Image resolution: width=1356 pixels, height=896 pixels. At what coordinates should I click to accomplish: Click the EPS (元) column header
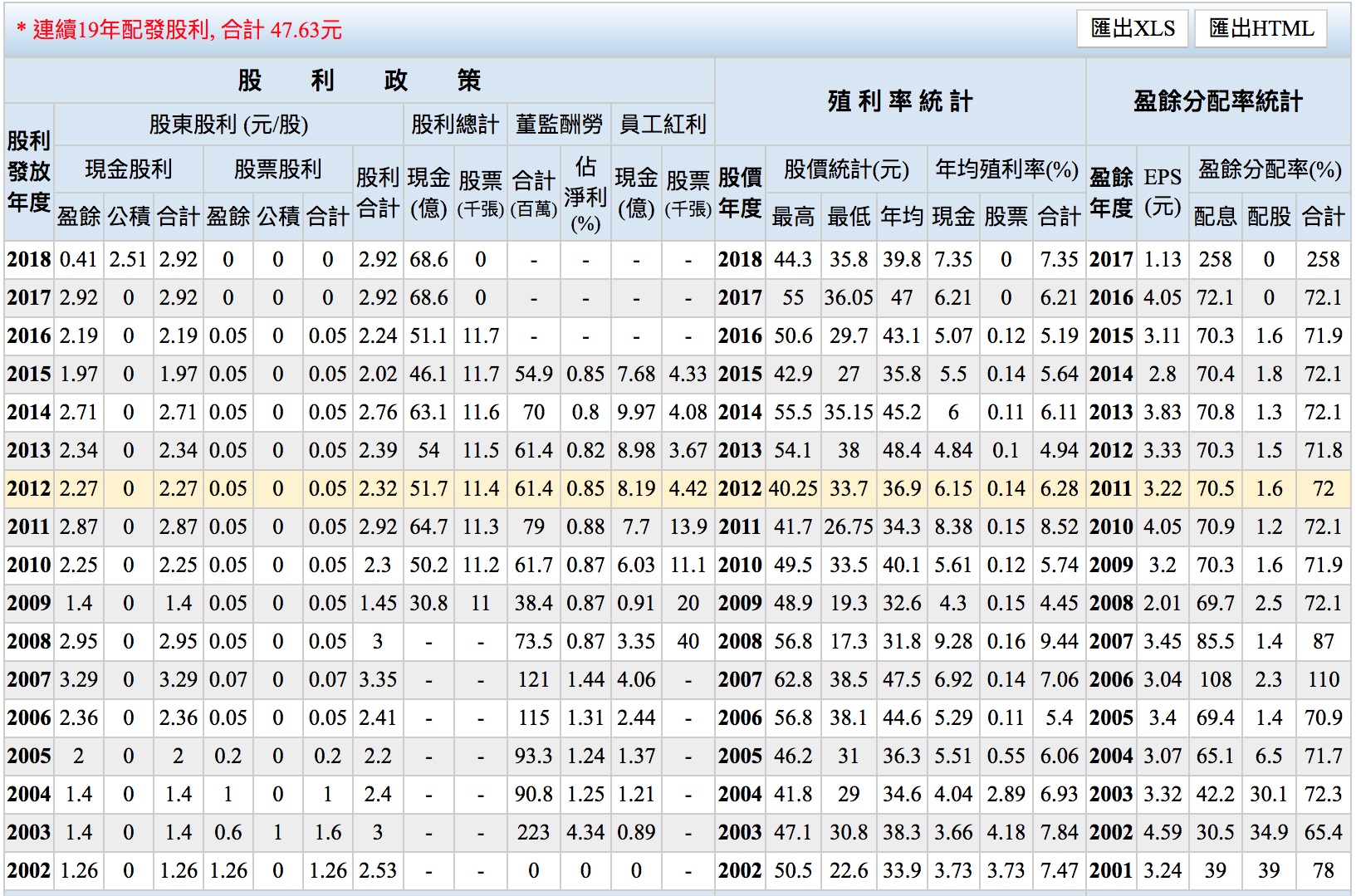[1162, 192]
